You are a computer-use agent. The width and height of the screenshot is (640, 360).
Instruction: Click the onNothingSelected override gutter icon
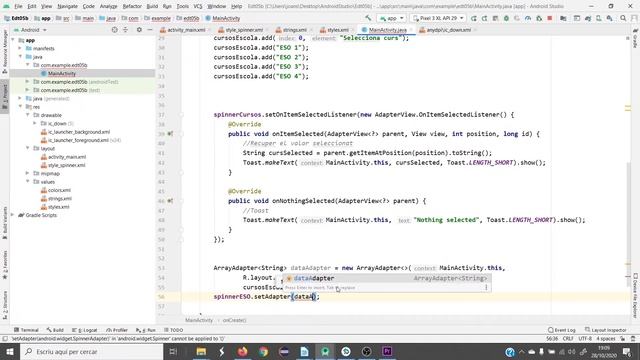tap(170, 201)
